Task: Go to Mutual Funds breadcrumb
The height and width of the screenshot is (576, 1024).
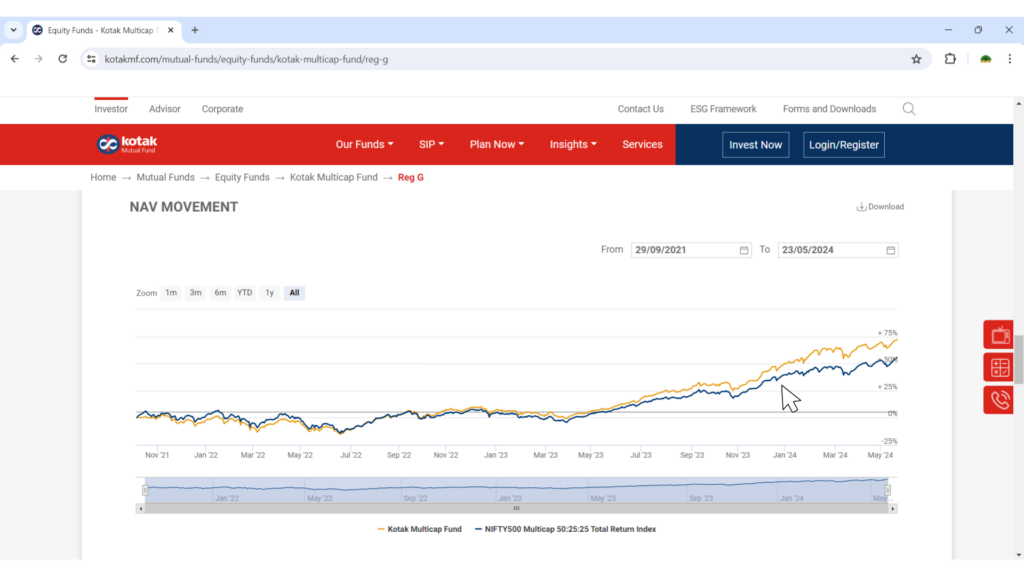Action: tap(165, 177)
